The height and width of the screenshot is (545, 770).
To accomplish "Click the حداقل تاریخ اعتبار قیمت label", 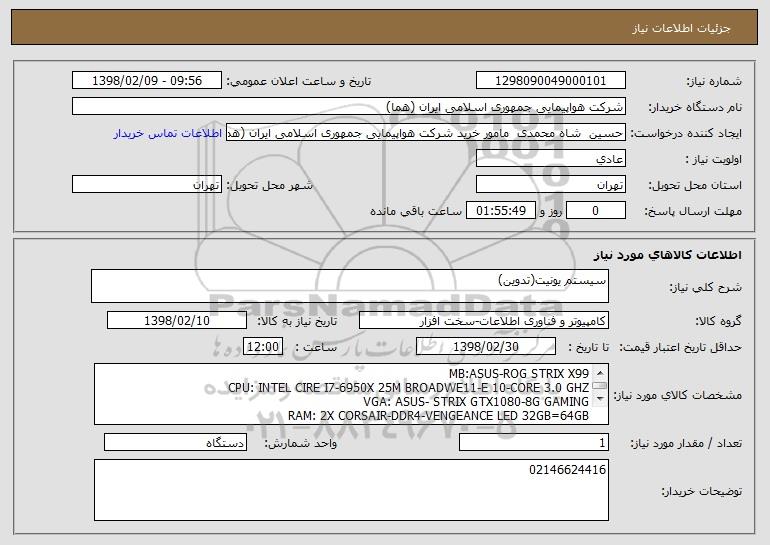I will 680,347.
